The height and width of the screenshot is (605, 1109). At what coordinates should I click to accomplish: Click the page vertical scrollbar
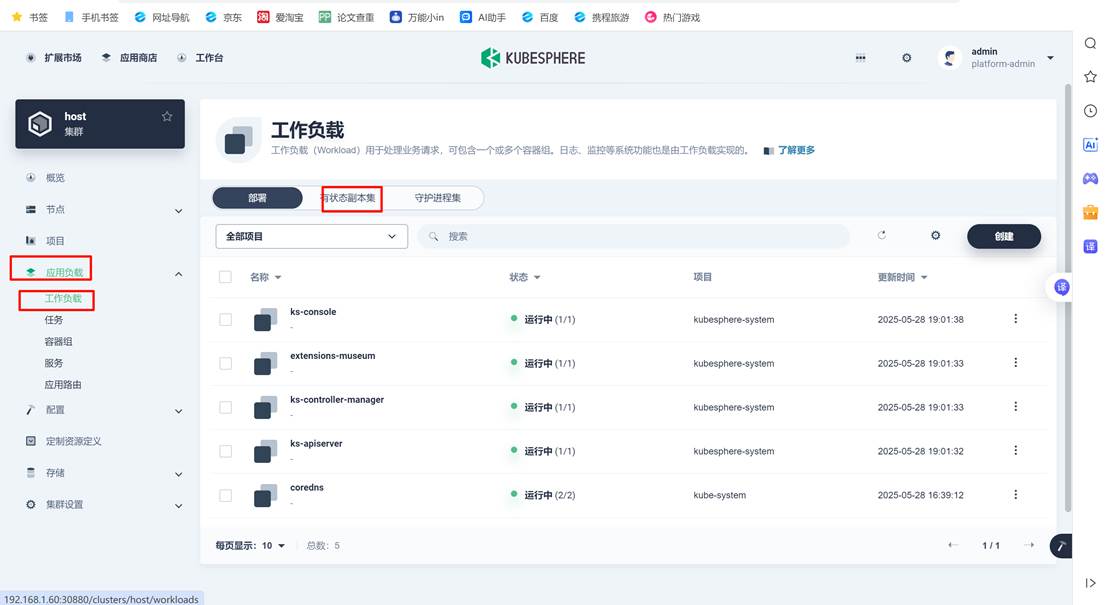(1068, 297)
